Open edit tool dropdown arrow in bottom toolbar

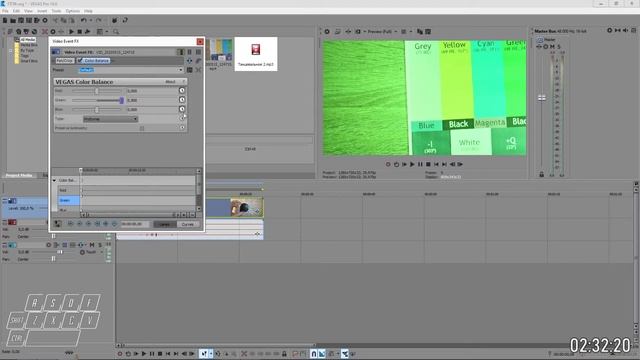211,354
